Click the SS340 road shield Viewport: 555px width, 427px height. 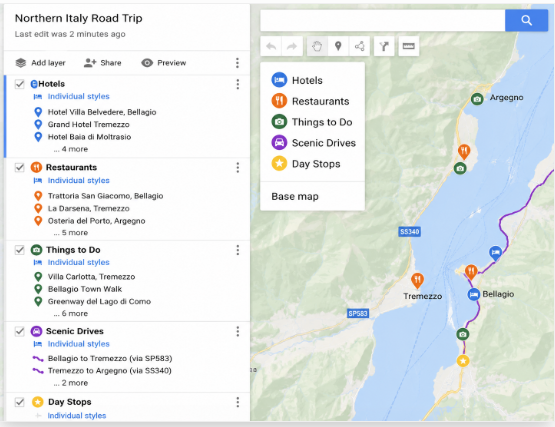coord(410,232)
